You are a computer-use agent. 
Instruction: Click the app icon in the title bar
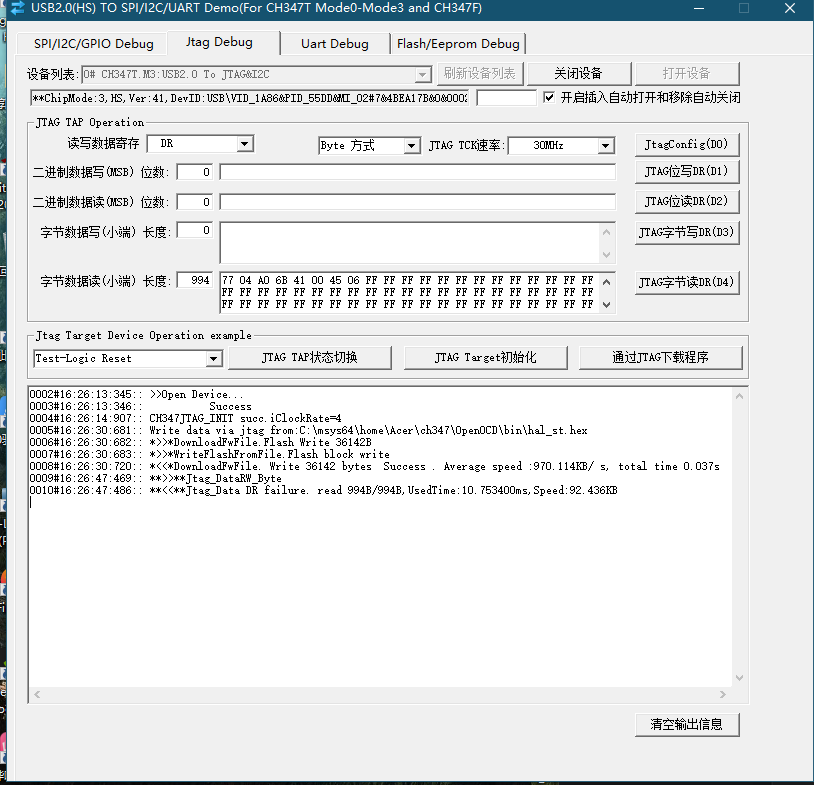[x=17, y=8]
